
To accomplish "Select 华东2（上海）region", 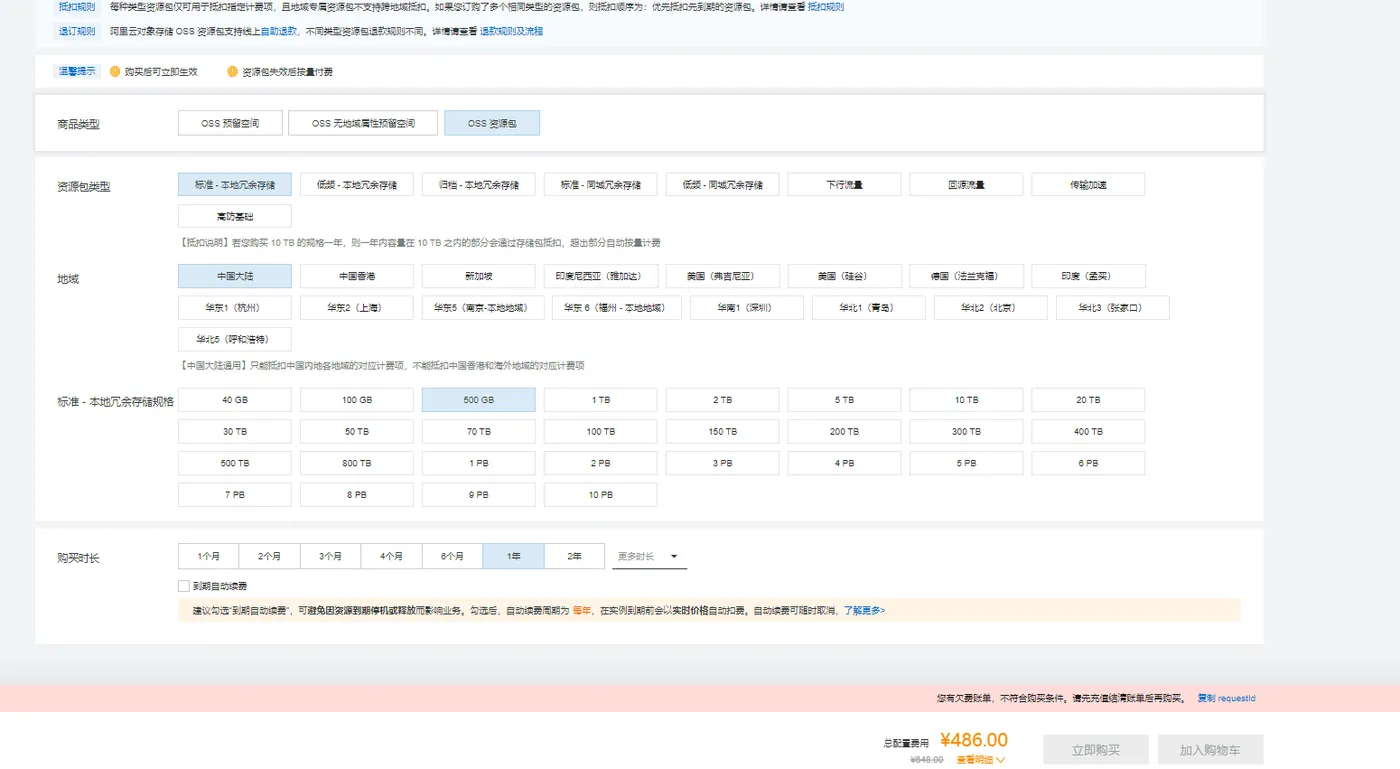I will point(357,308).
